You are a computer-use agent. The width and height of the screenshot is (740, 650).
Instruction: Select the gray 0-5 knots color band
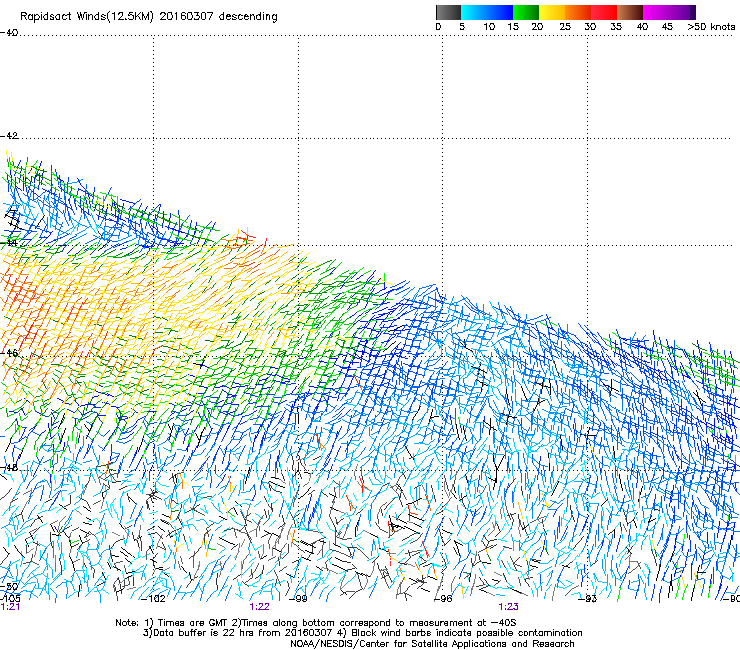coord(448,12)
